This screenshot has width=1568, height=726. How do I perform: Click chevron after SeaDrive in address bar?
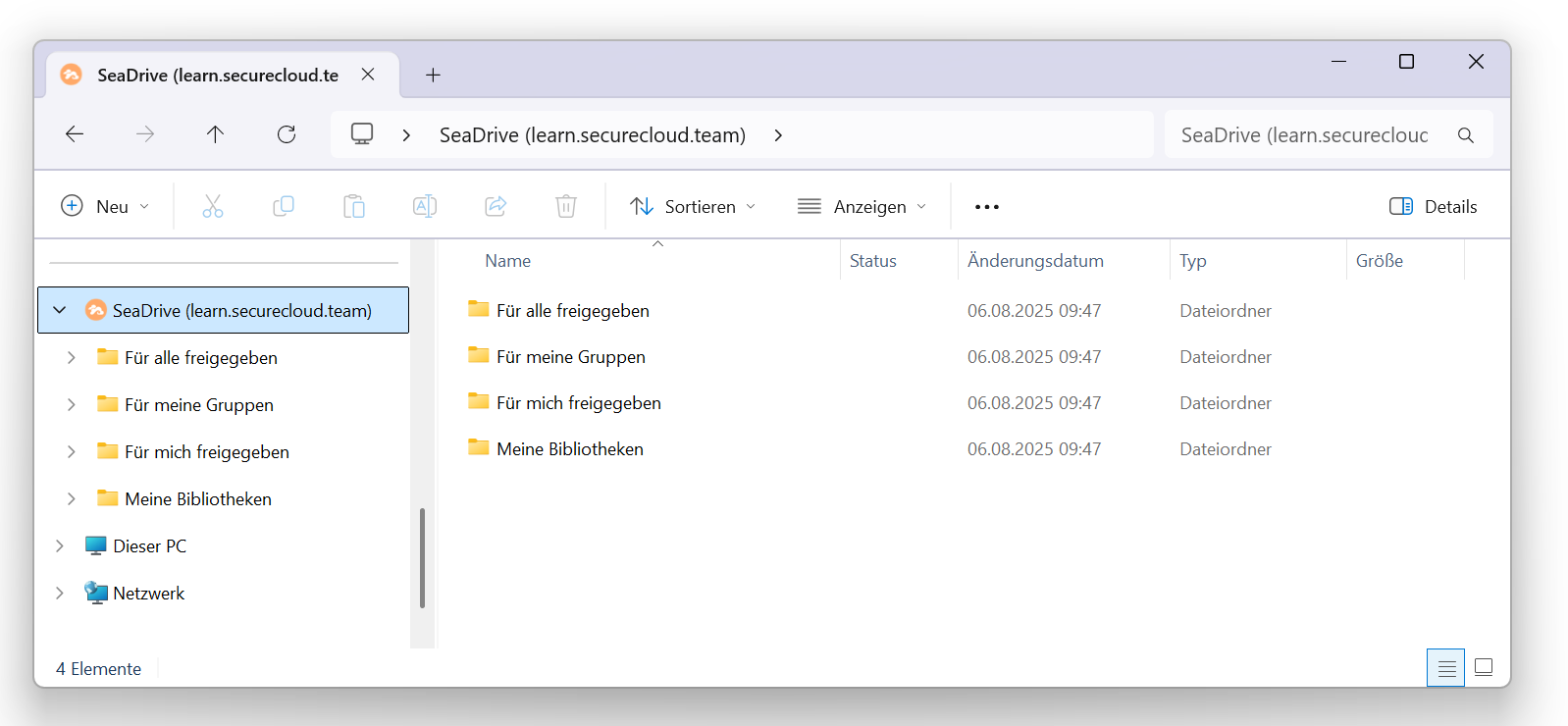coord(778,135)
